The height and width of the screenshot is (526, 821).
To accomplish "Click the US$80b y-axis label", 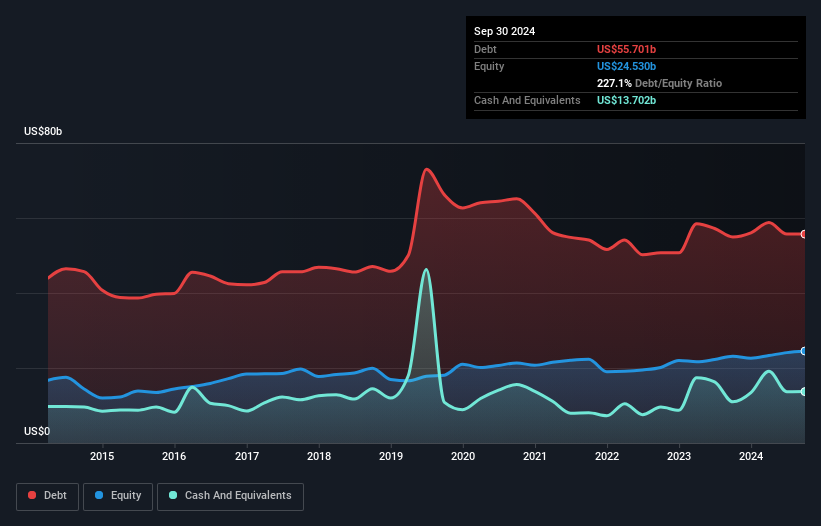I will (x=43, y=131).
